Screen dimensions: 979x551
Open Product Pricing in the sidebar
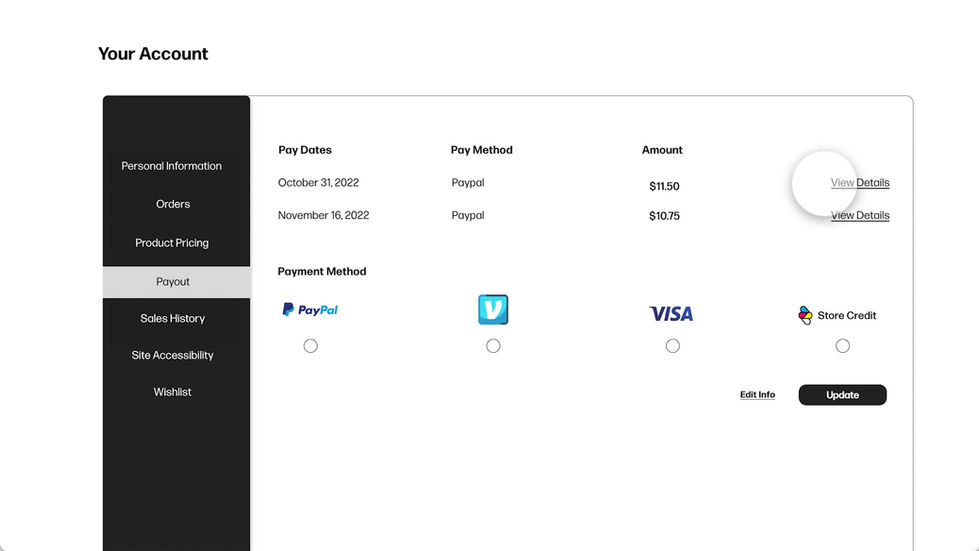click(x=172, y=243)
